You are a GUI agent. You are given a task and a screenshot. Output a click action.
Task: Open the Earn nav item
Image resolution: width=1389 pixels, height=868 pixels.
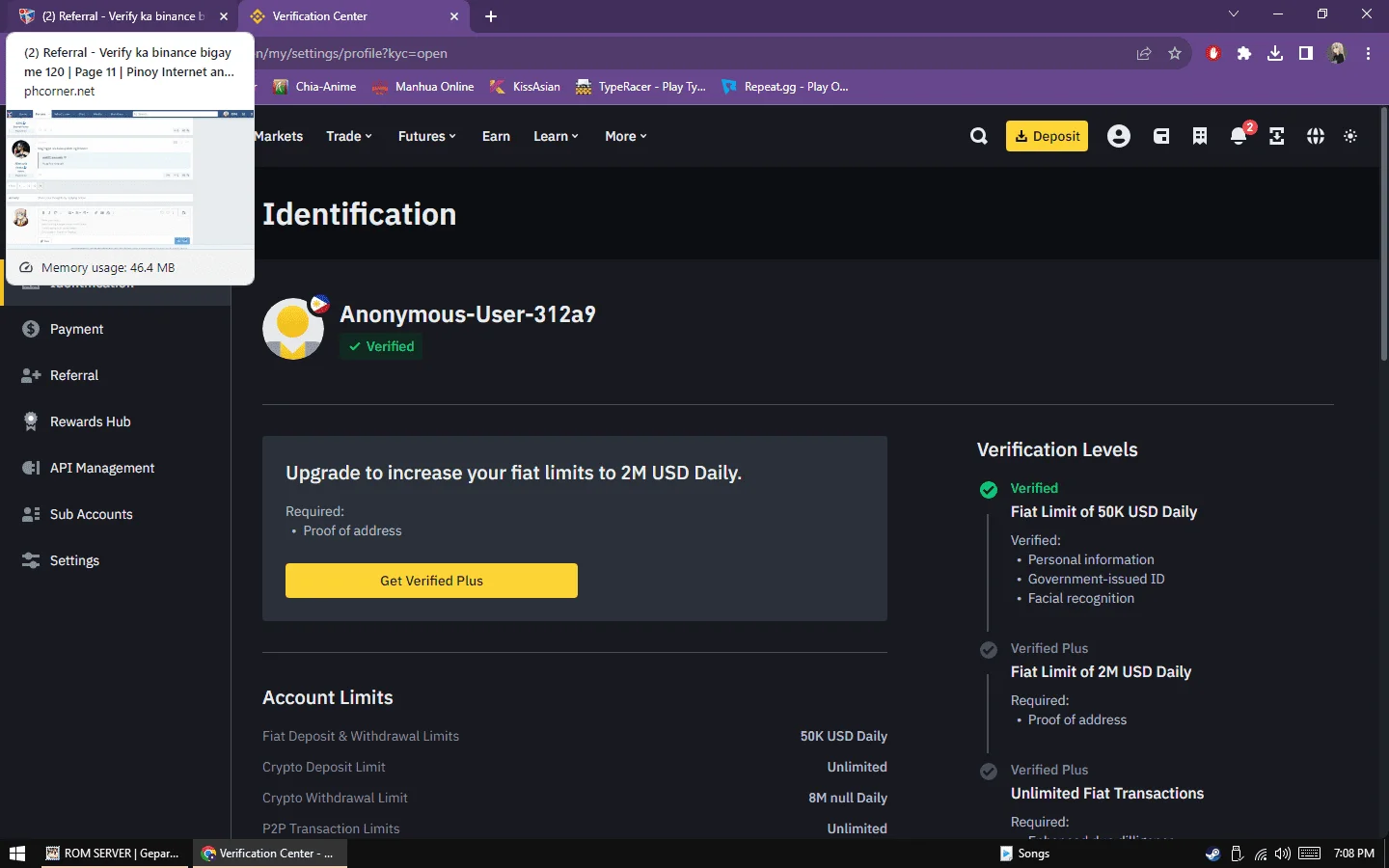(496, 136)
